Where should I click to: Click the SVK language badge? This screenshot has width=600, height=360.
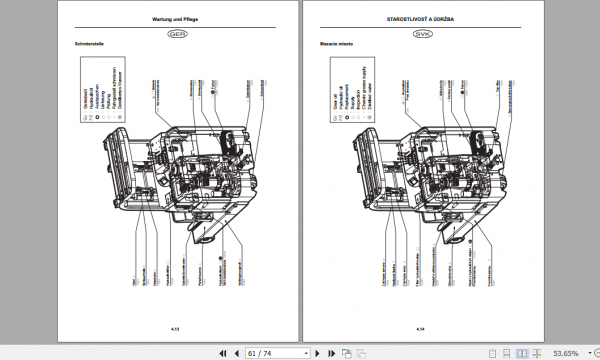pos(422,34)
